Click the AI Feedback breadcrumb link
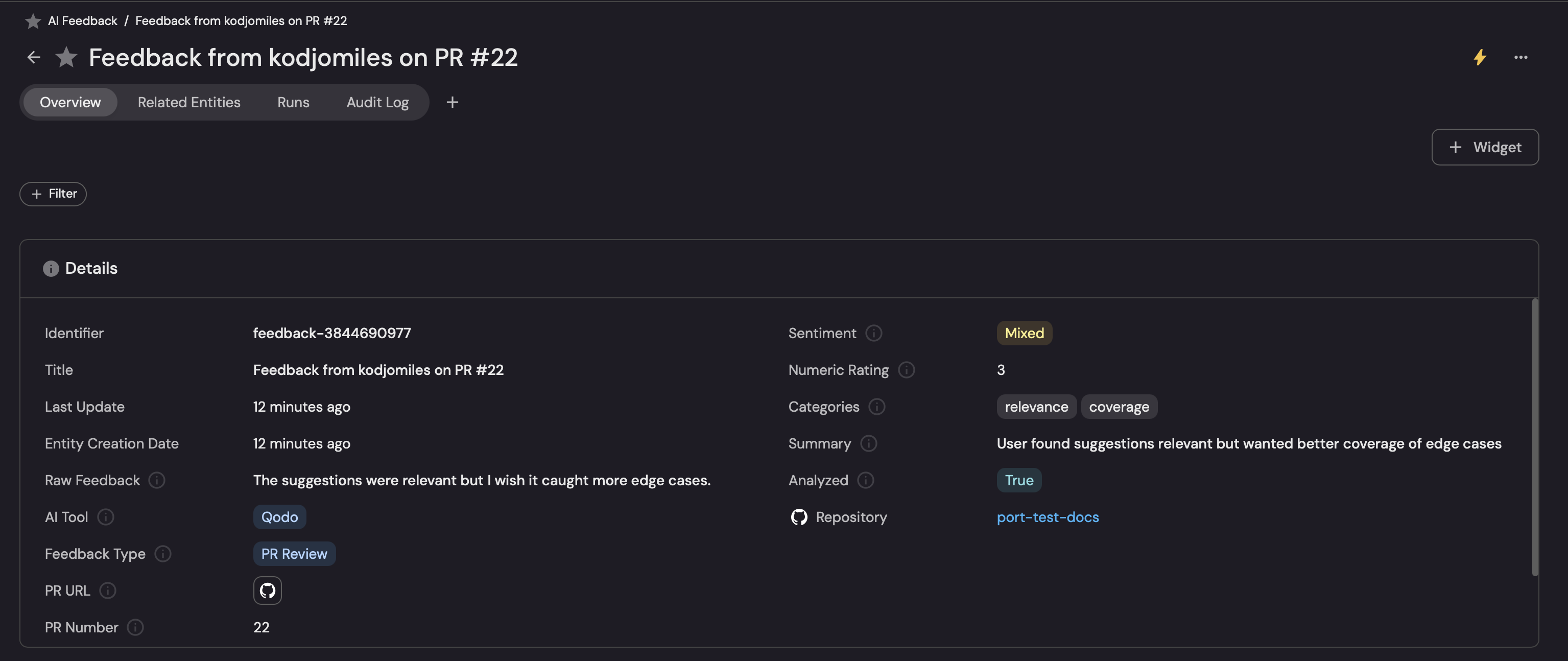The width and height of the screenshot is (1568, 661). pyautogui.click(x=82, y=21)
